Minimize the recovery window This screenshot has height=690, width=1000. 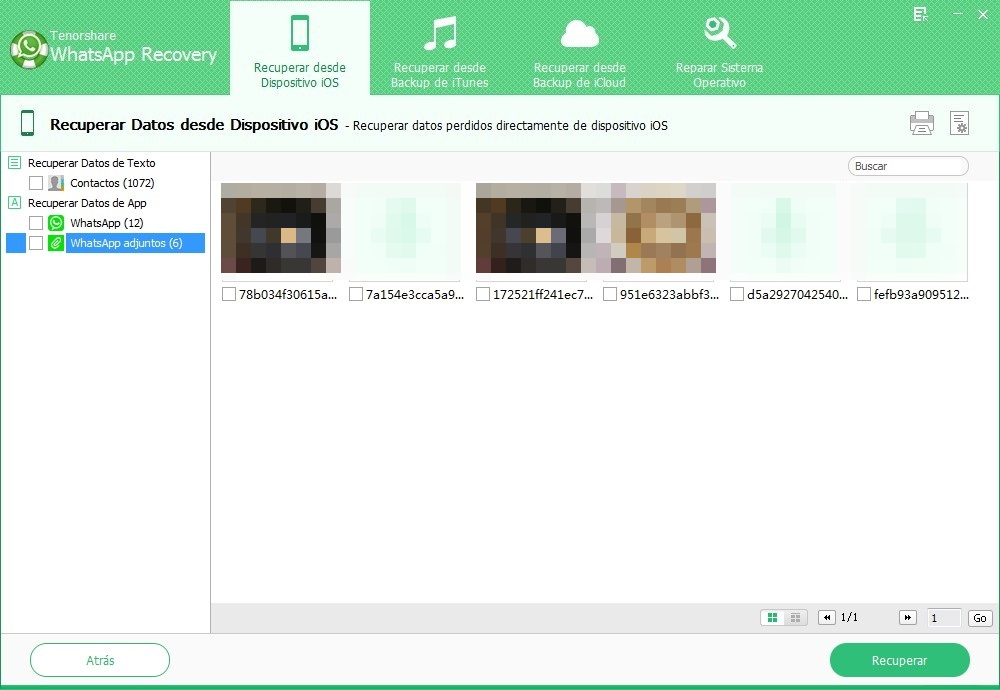(957, 14)
